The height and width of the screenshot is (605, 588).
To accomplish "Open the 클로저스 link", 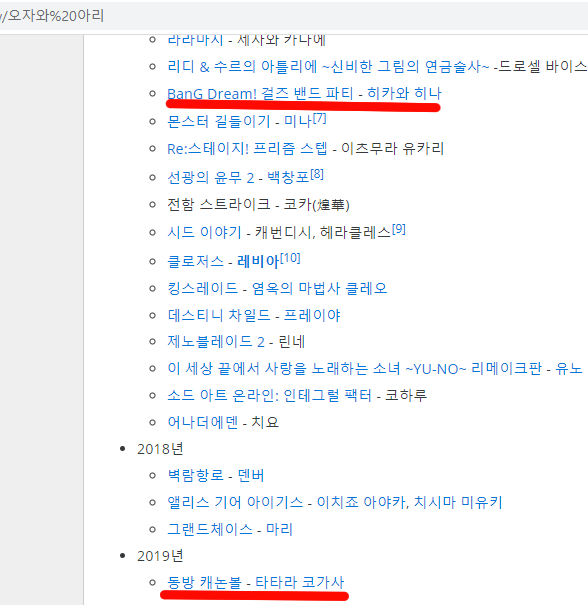I will coord(195,262).
